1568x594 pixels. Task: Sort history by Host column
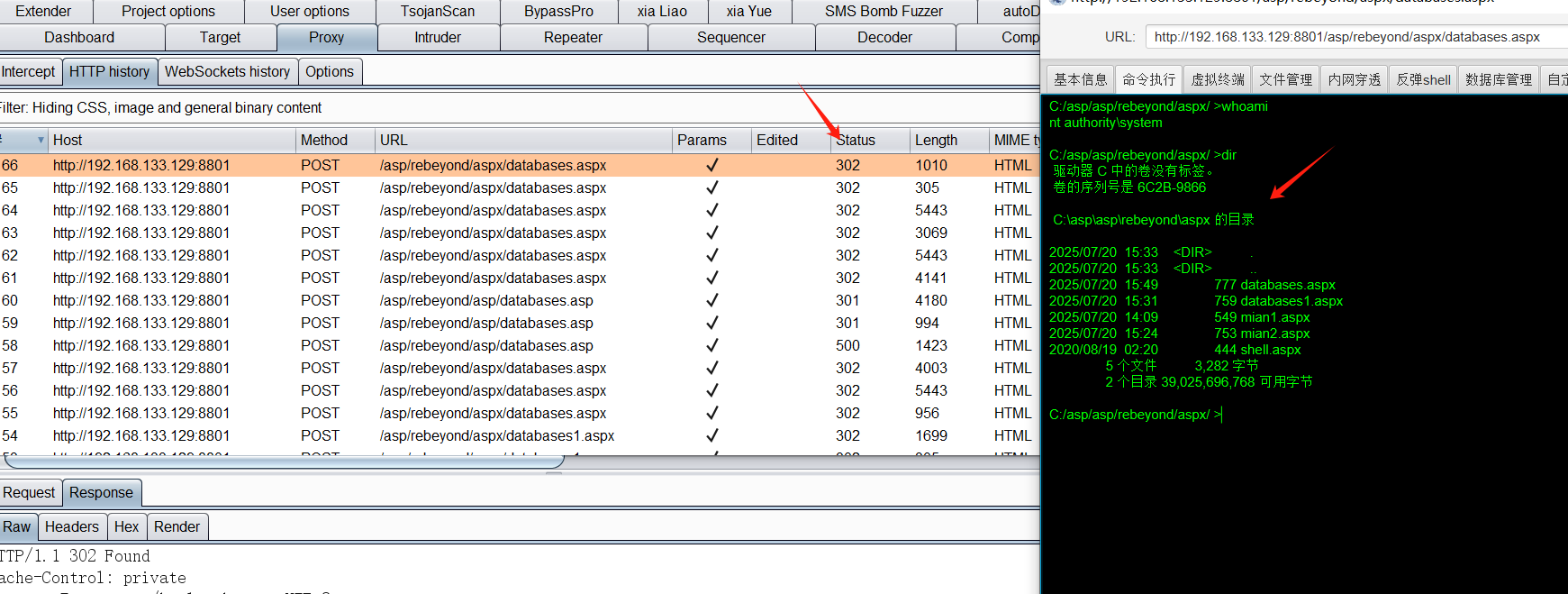(171, 140)
